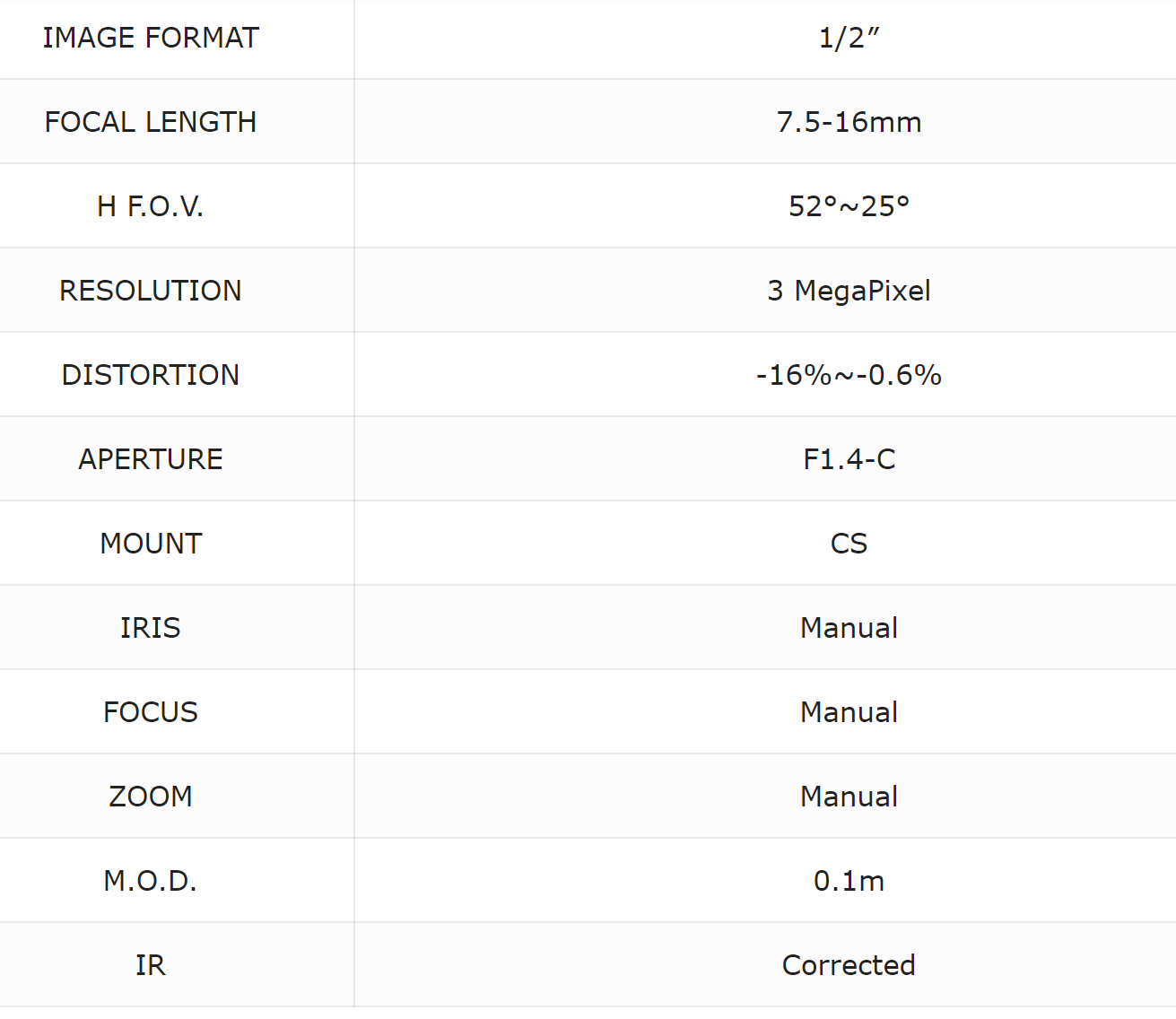Click the Corrected value in IR row
The height and width of the screenshot is (1019, 1176).
point(849,965)
